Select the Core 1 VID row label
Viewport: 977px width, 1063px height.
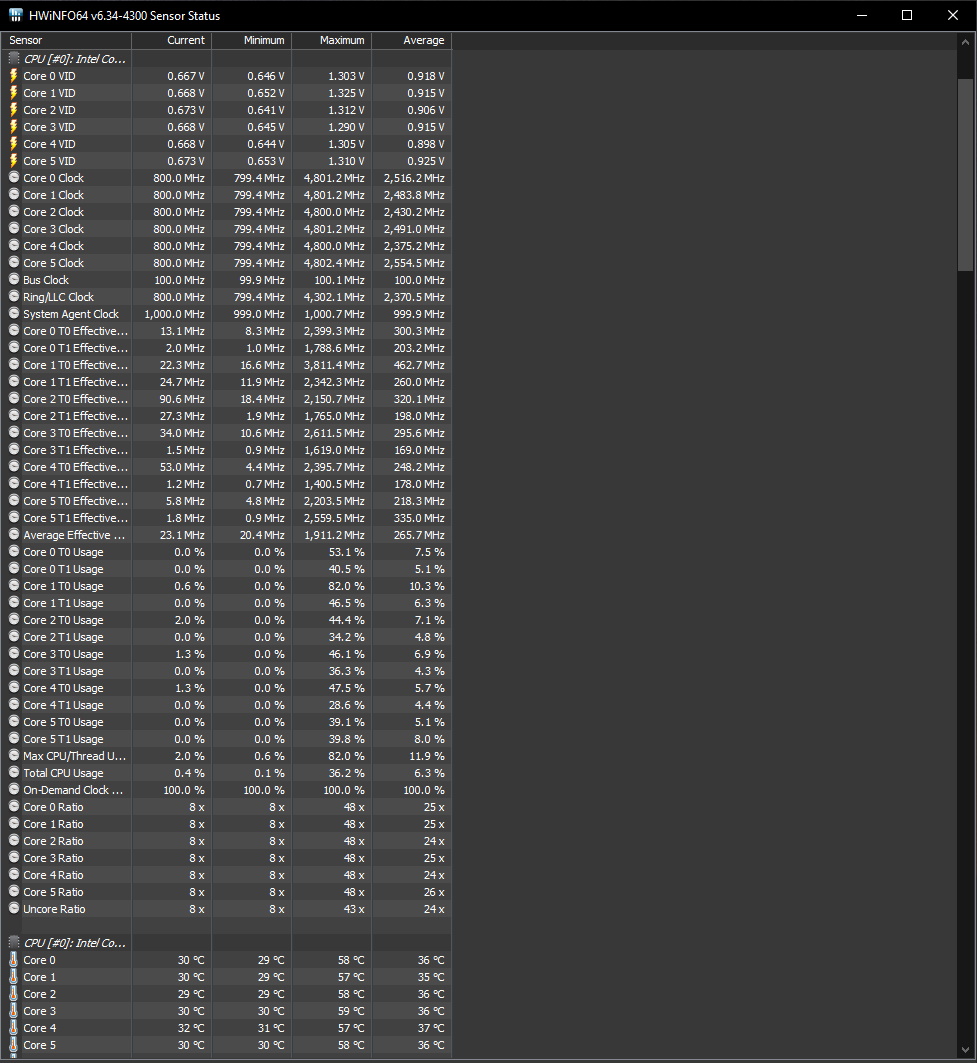[49, 93]
